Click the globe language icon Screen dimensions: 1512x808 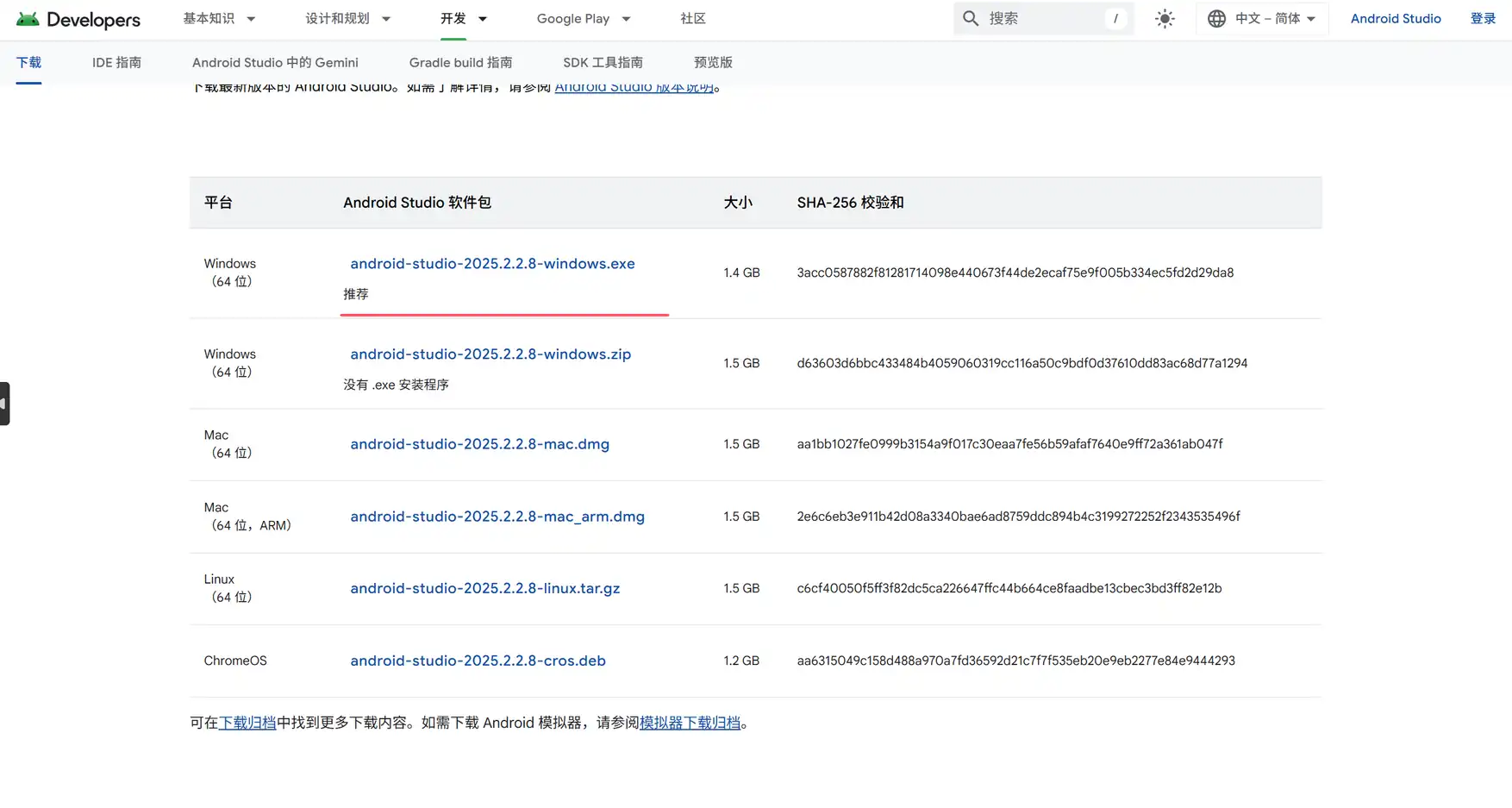(x=1216, y=18)
